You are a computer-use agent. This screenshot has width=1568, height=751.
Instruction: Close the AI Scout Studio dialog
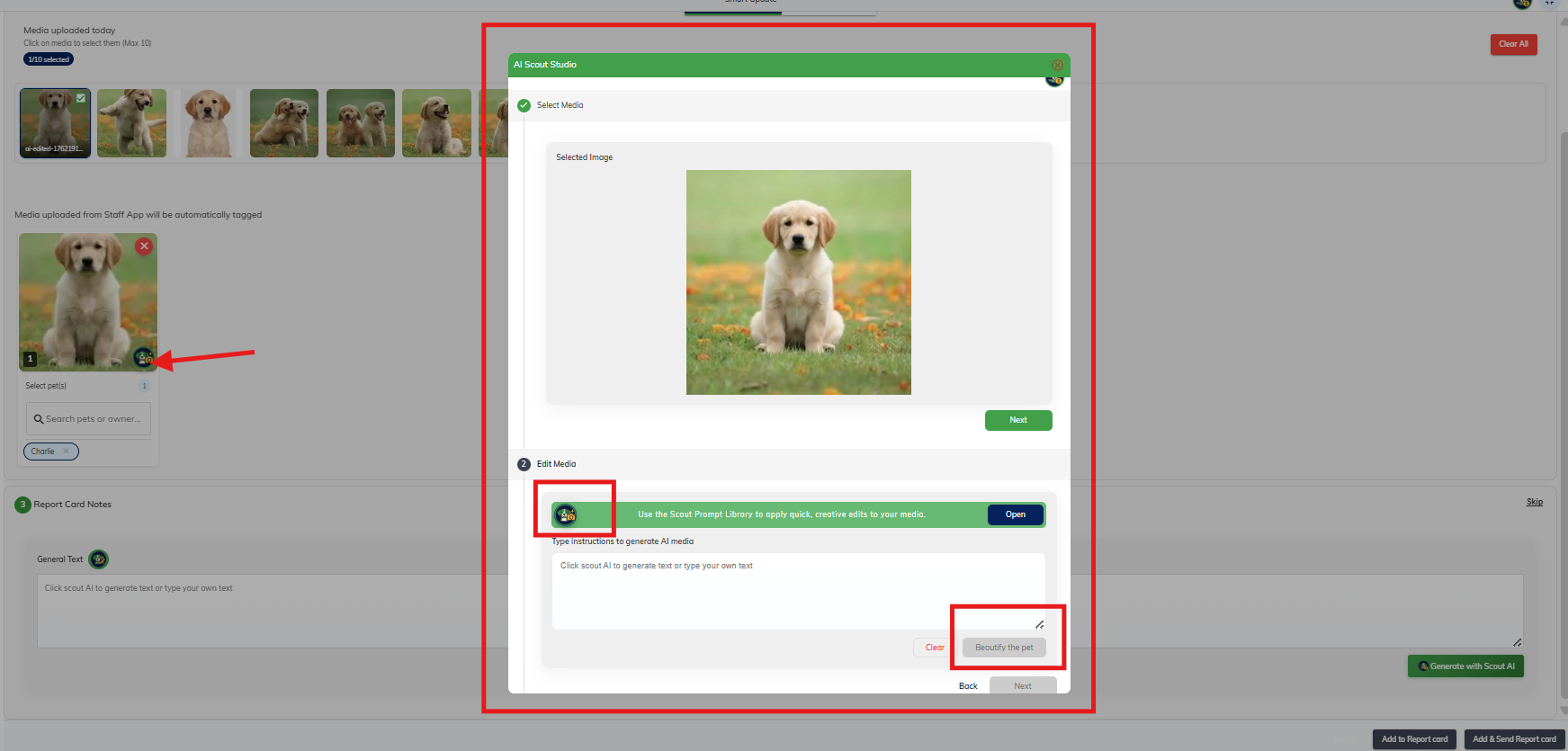point(1057,65)
